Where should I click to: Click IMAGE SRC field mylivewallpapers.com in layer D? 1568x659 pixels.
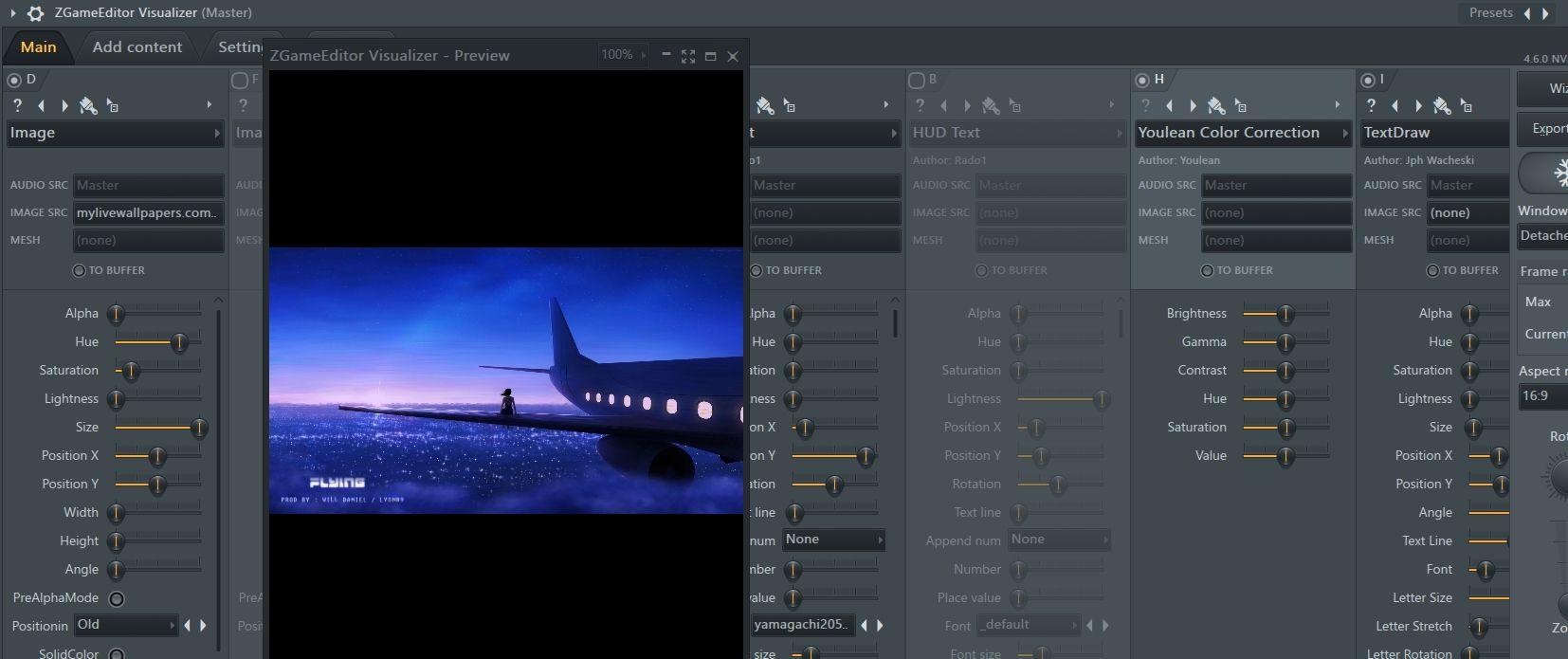pos(149,212)
